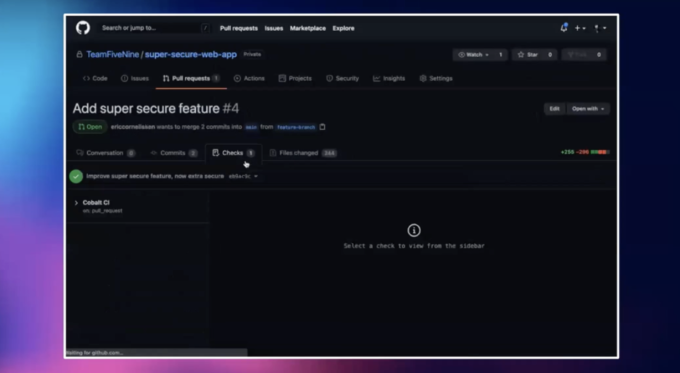Viewport: 680px width, 373px height.
Task: Click Edit pull request title button
Action: point(555,109)
